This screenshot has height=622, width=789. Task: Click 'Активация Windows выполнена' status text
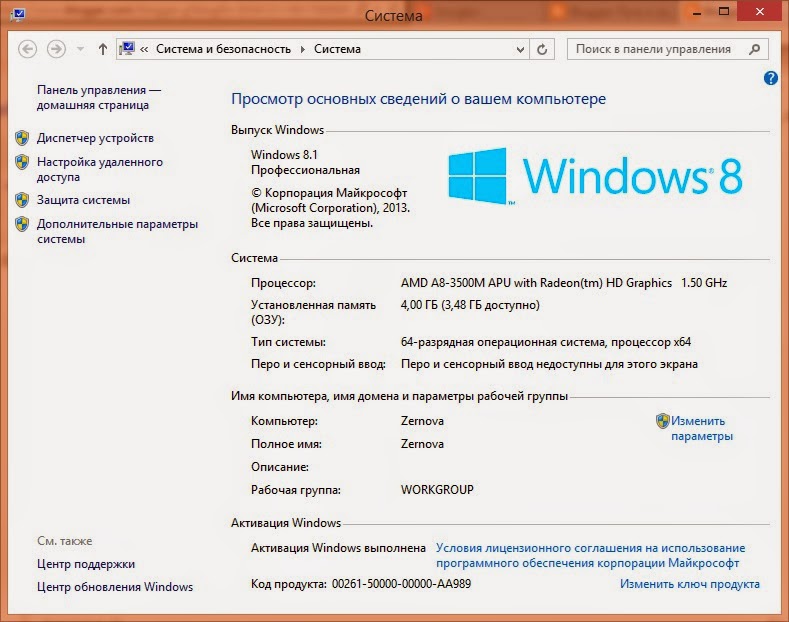338,548
